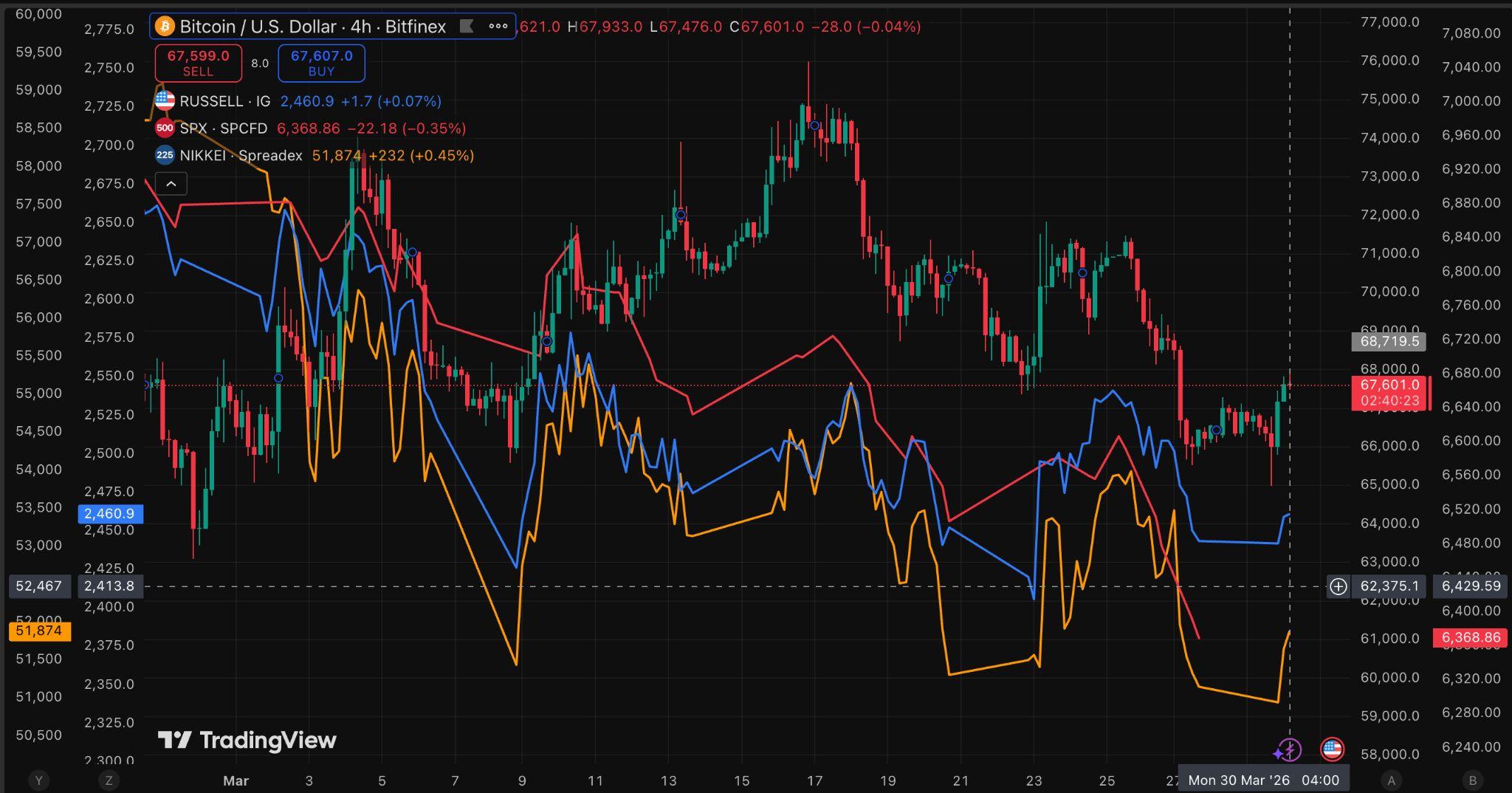Click the grey 68,719.5 price label
The height and width of the screenshot is (793, 1512).
click(1389, 342)
